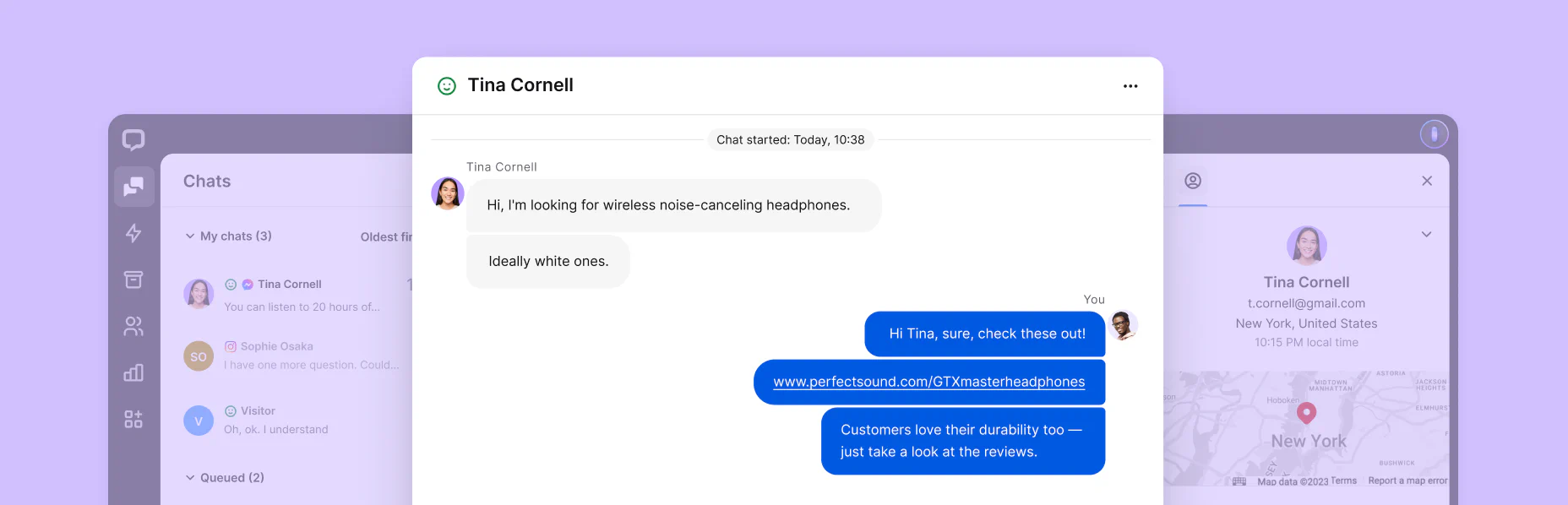Click the chat bubble logo at sidebar top
Viewport: 1568px width, 505px height.
(x=134, y=140)
